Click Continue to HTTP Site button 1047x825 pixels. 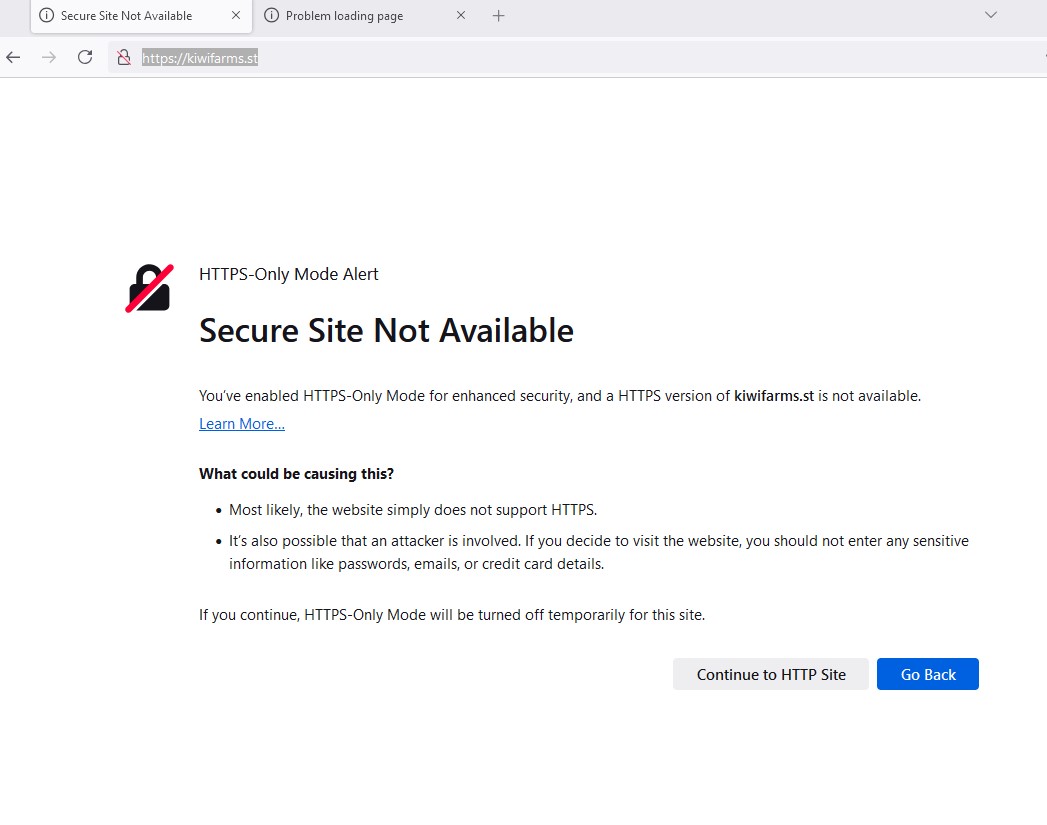[x=771, y=674]
